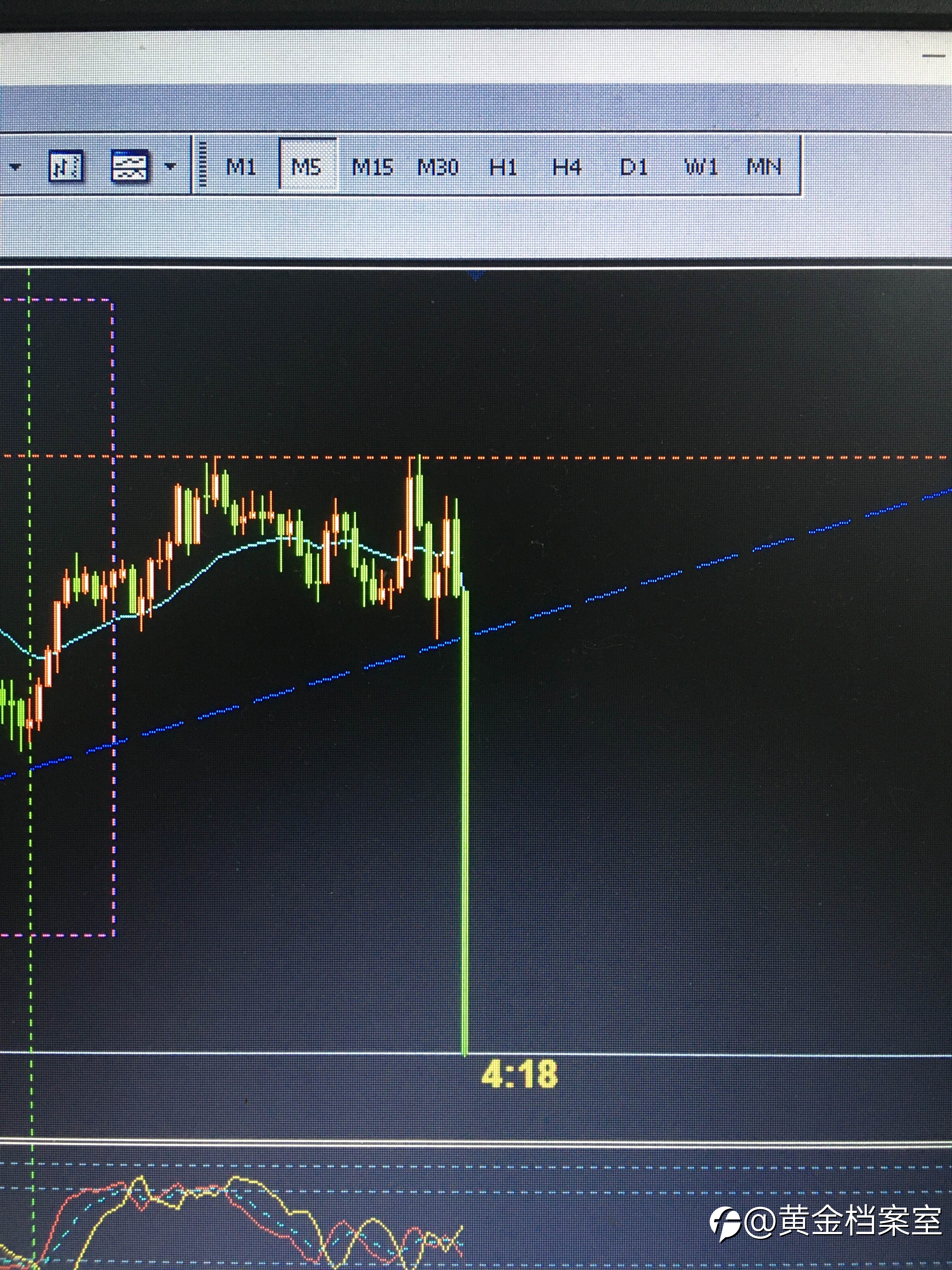Viewport: 952px width, 1270px height.
Task: Switch chart to M30 timeframe
Action: pos(437,167)
